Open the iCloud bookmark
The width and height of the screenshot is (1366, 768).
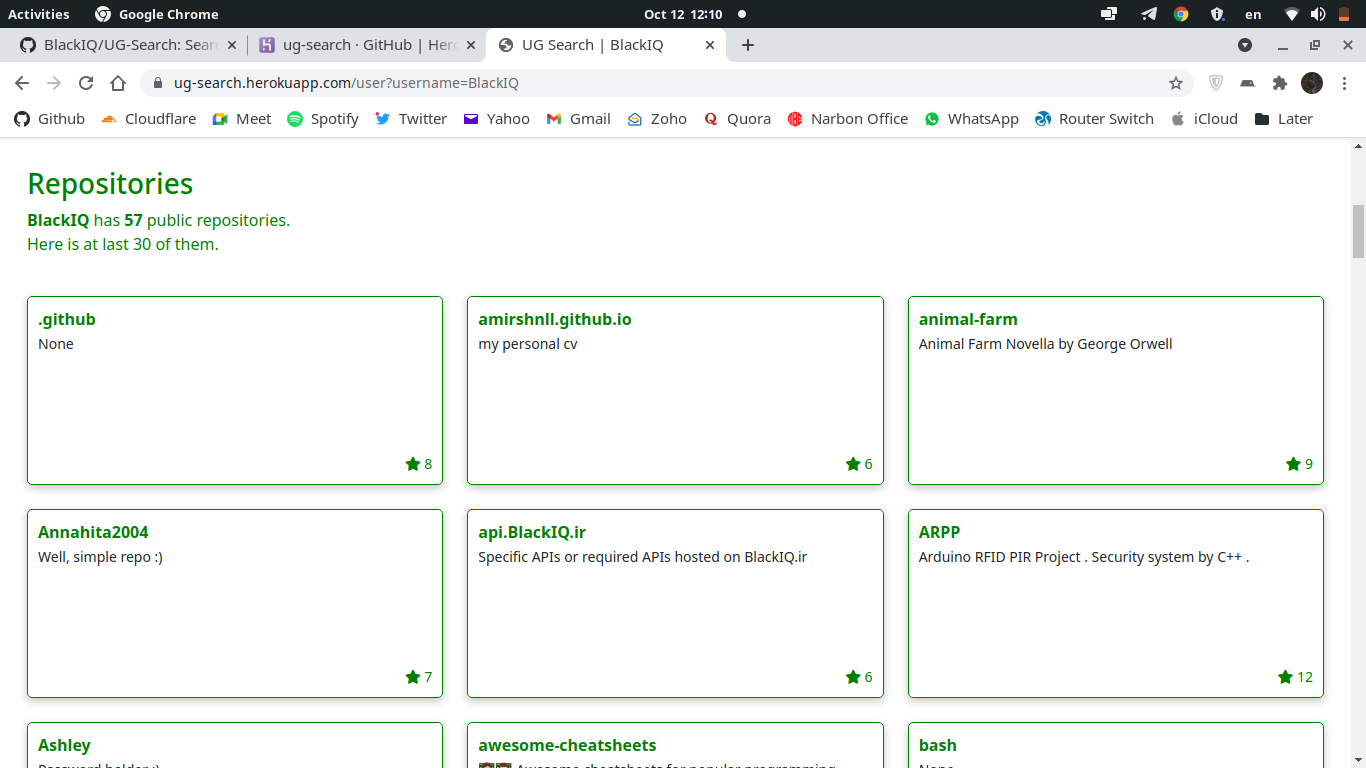coord(1204,119)
